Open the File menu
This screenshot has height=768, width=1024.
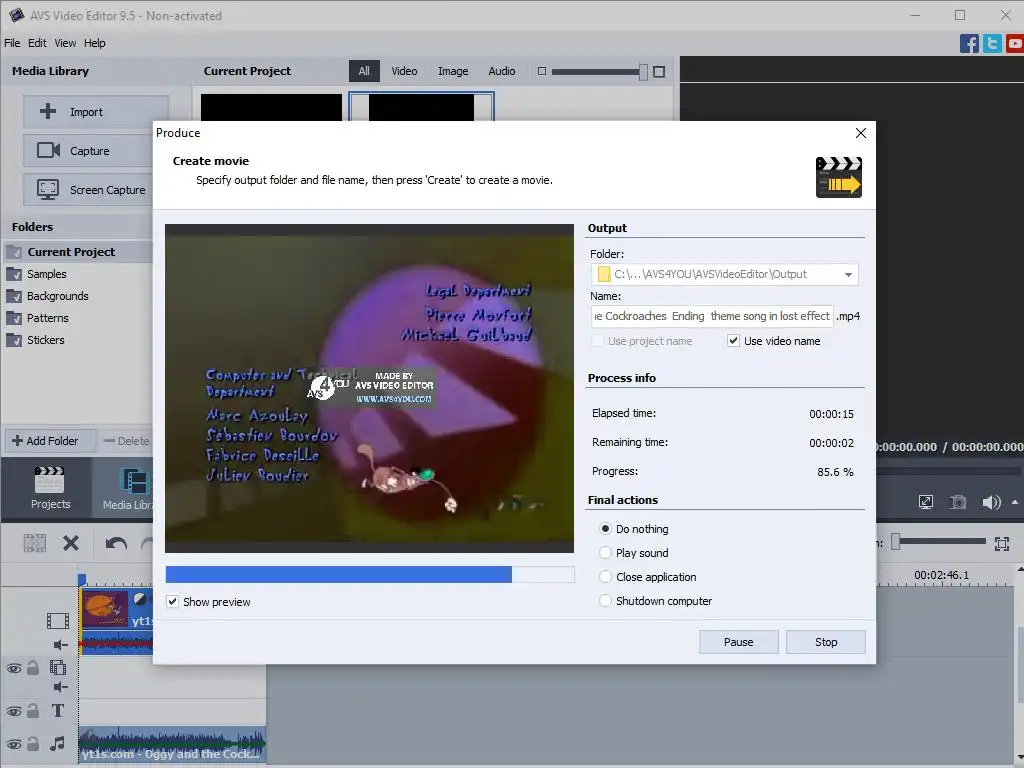pyautogui.click(x=12, y=43)
